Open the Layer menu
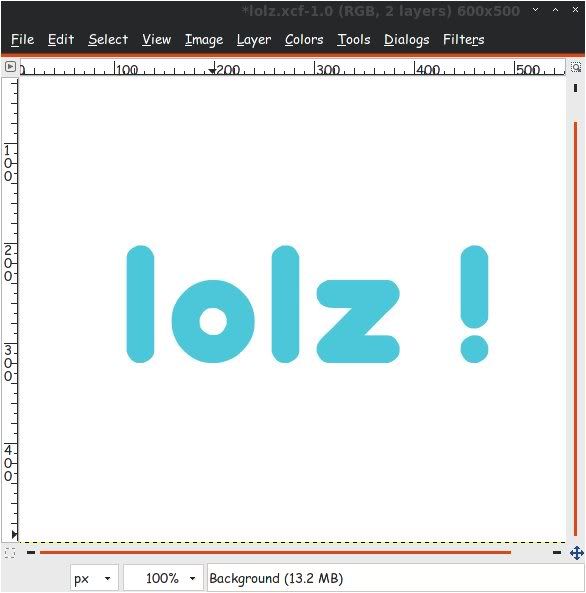Screen dimensions: 586x593 tap(254, 39)
